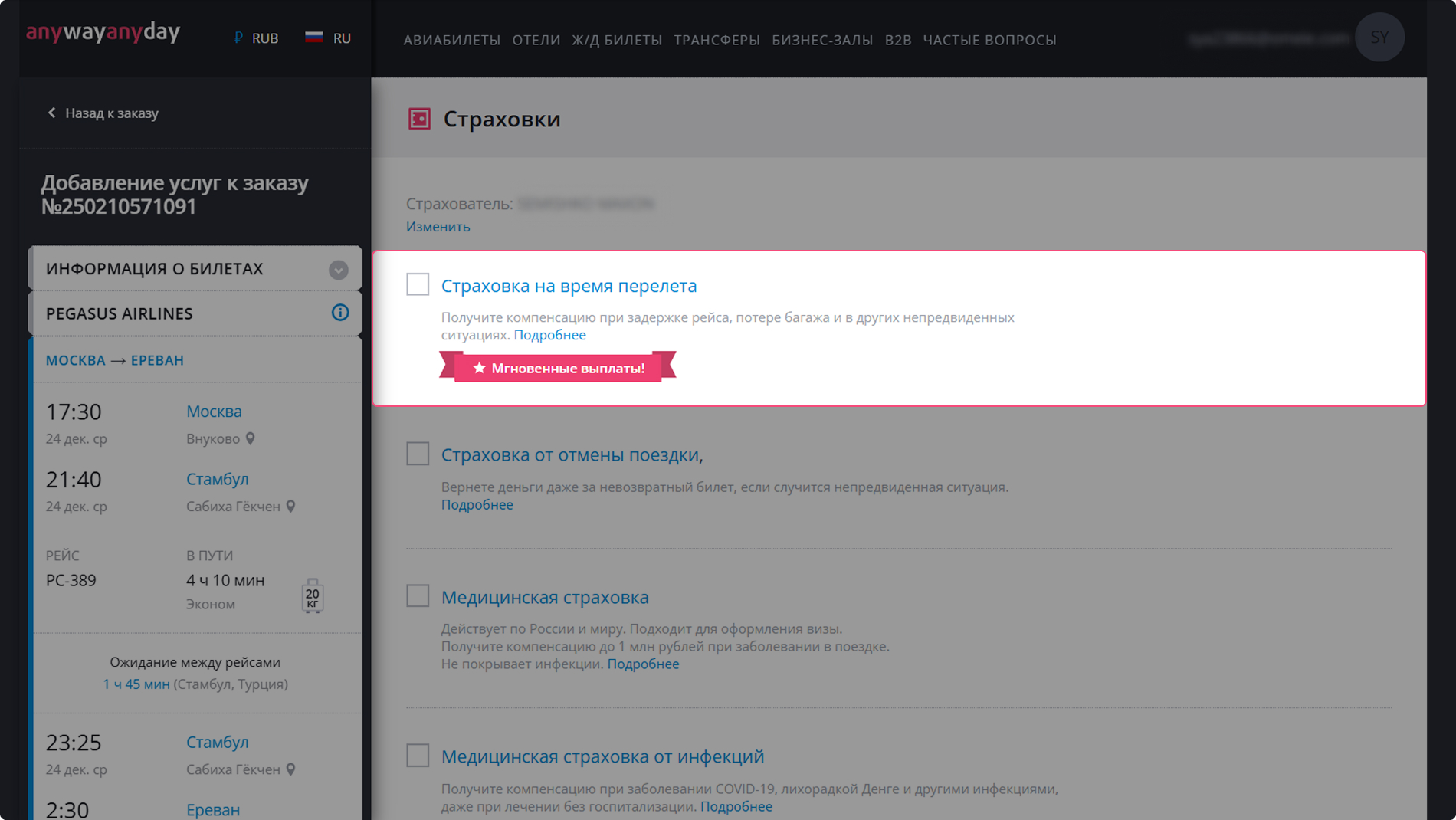Open Подробнее for medical insurance

tap(642, 664)
